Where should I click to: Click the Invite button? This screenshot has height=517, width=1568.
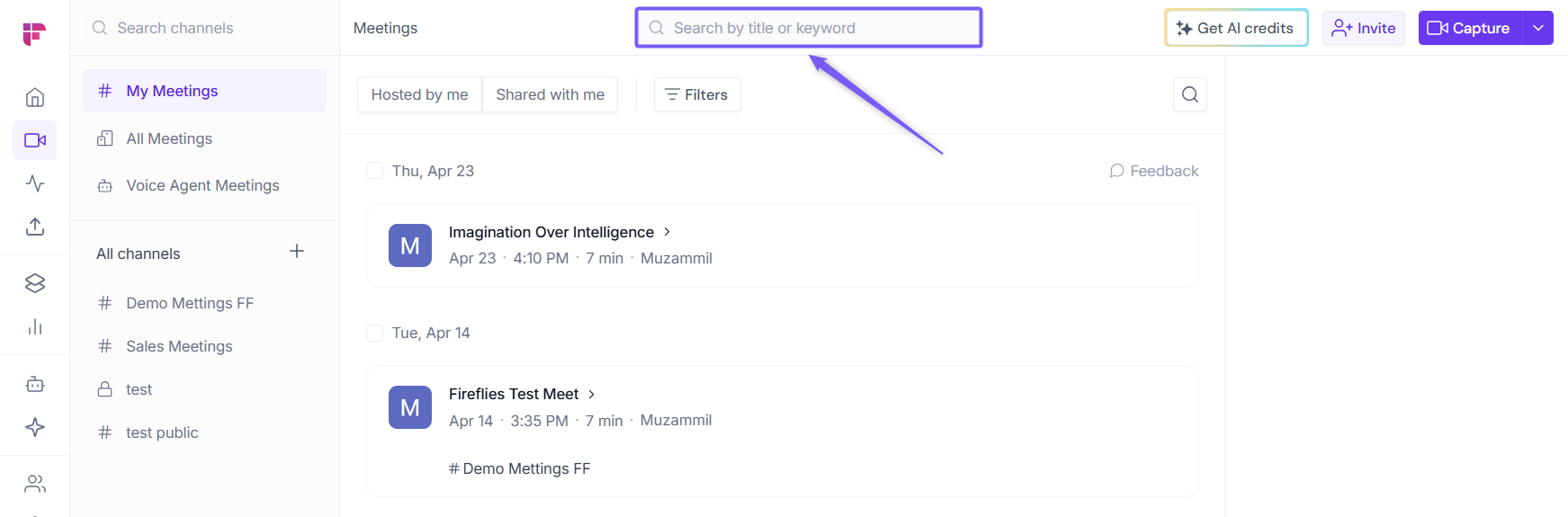point(1364,28)
